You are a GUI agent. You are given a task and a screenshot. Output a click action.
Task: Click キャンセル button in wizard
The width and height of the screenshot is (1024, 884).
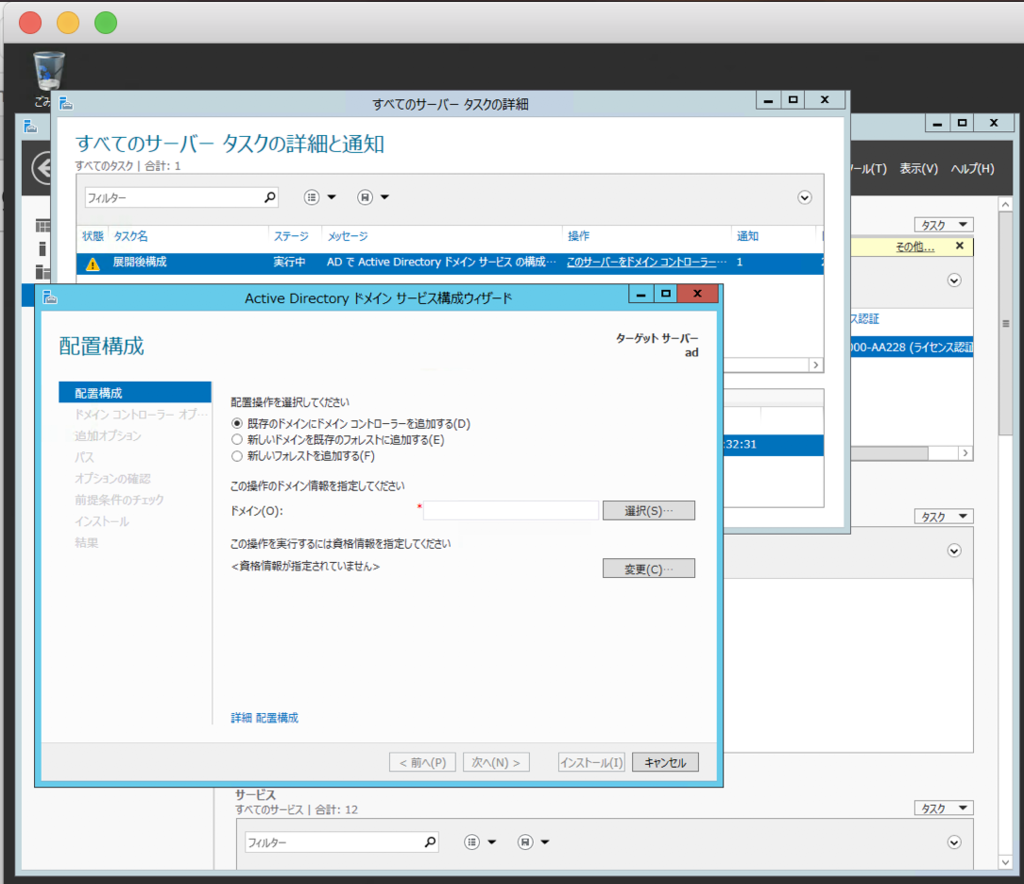[x=665, y=763]
